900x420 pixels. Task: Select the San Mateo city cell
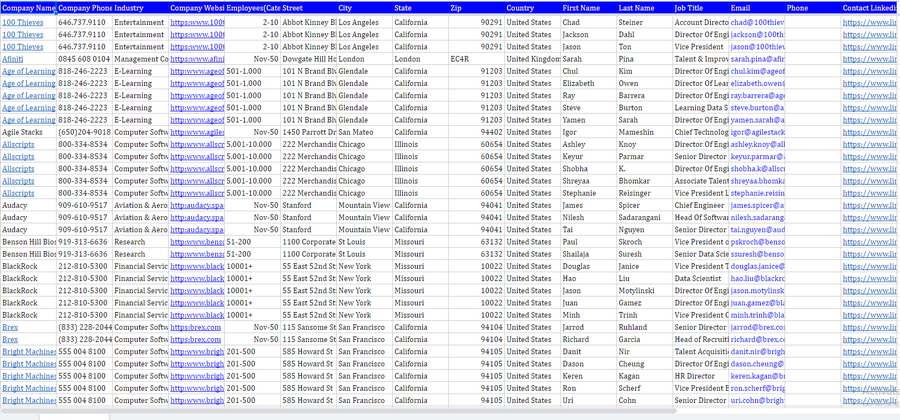[x=365, y=132]
